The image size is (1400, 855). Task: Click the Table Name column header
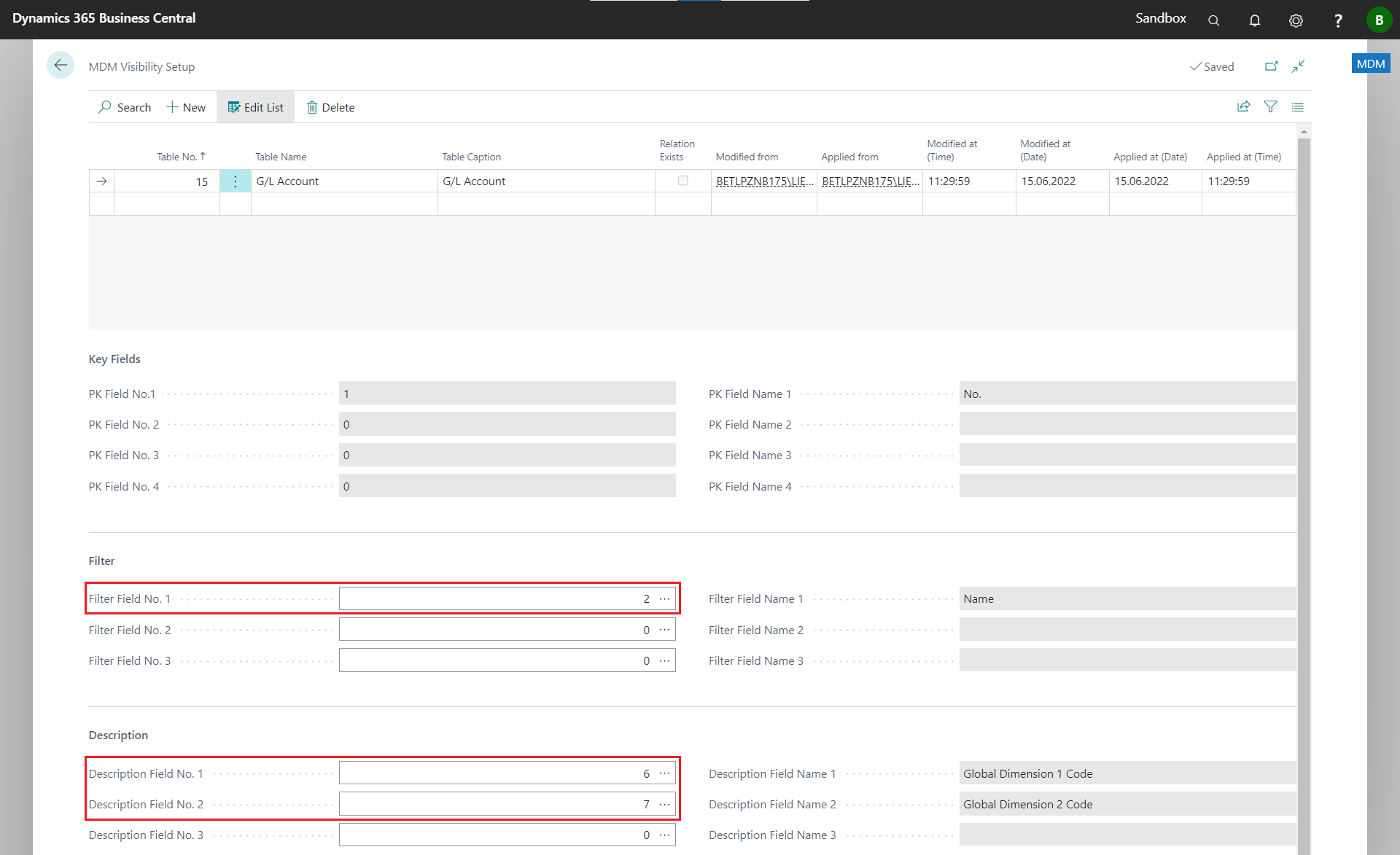(281, 157)
